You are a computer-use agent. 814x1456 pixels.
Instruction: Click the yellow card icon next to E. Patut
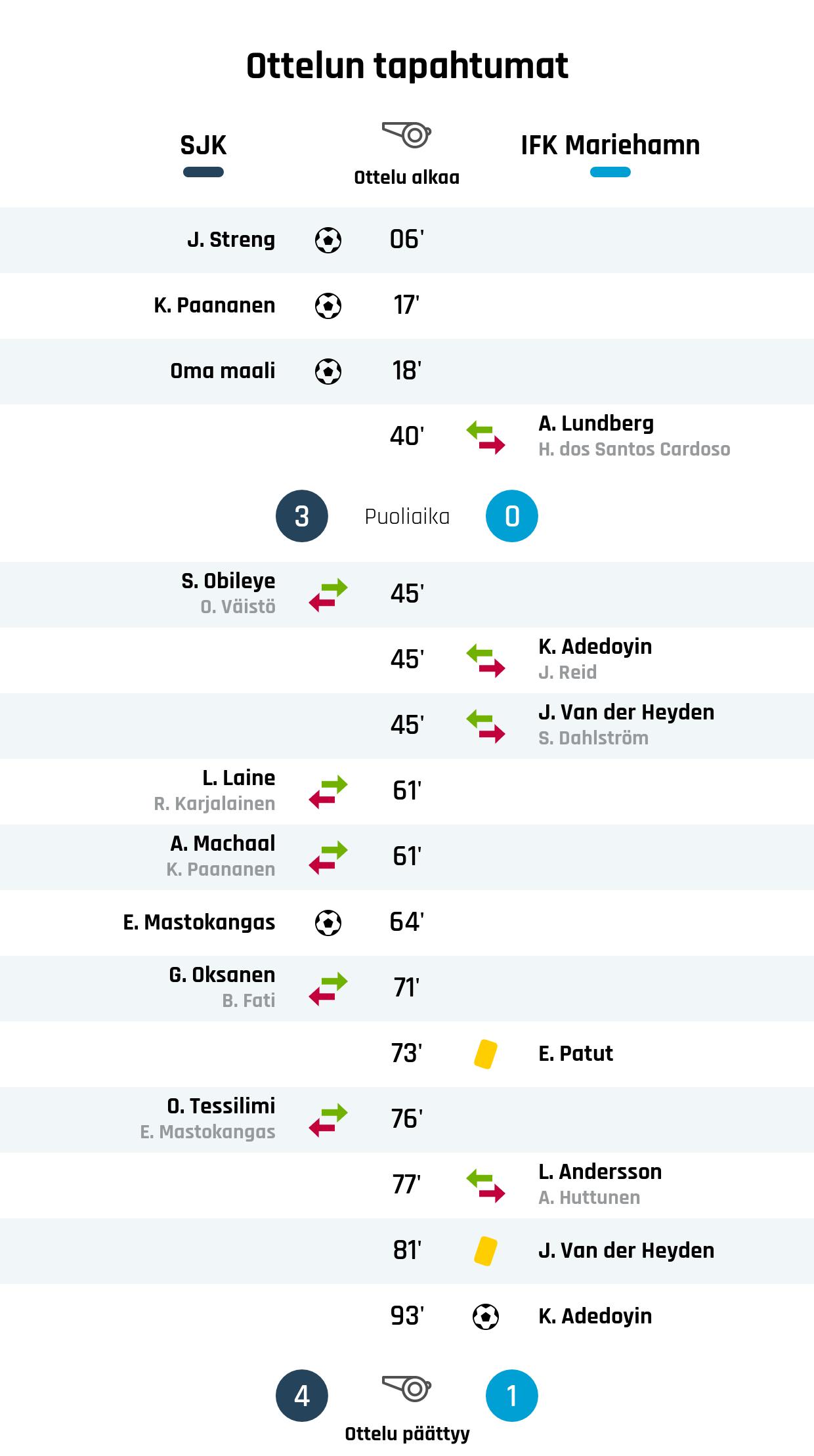coord(485,1054)
